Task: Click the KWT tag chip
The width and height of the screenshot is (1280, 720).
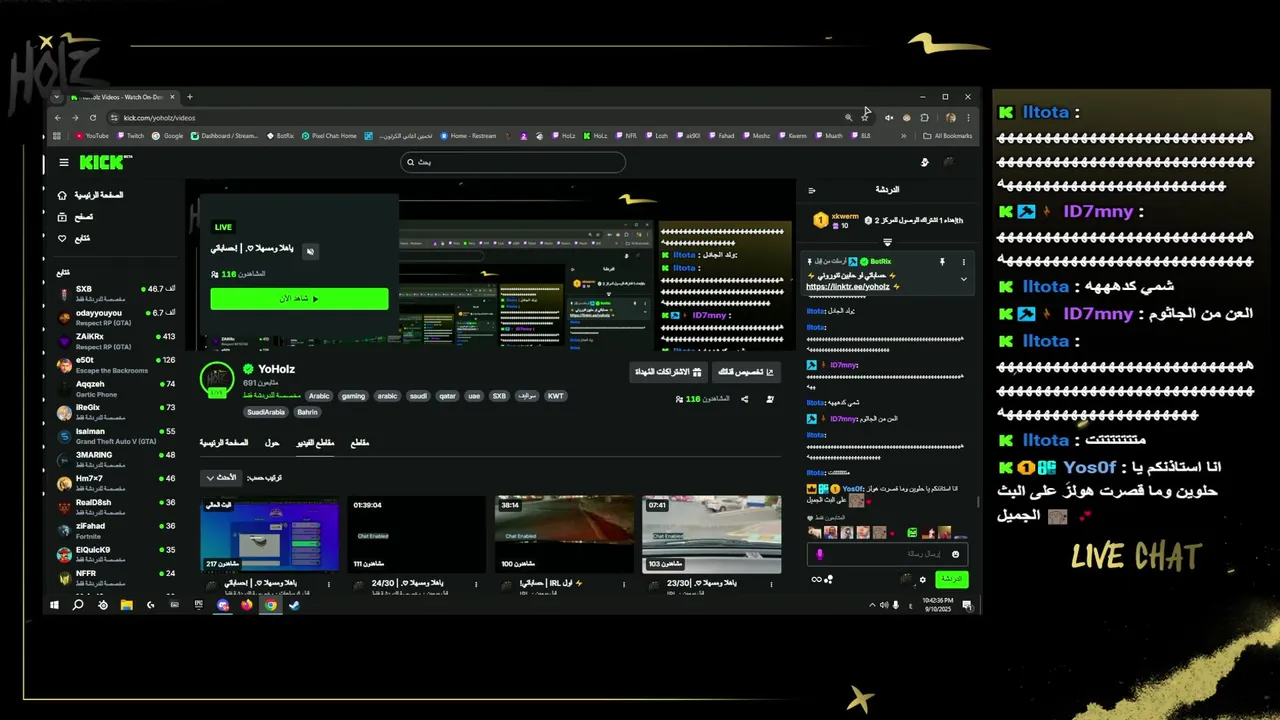Action: [555, 396]
